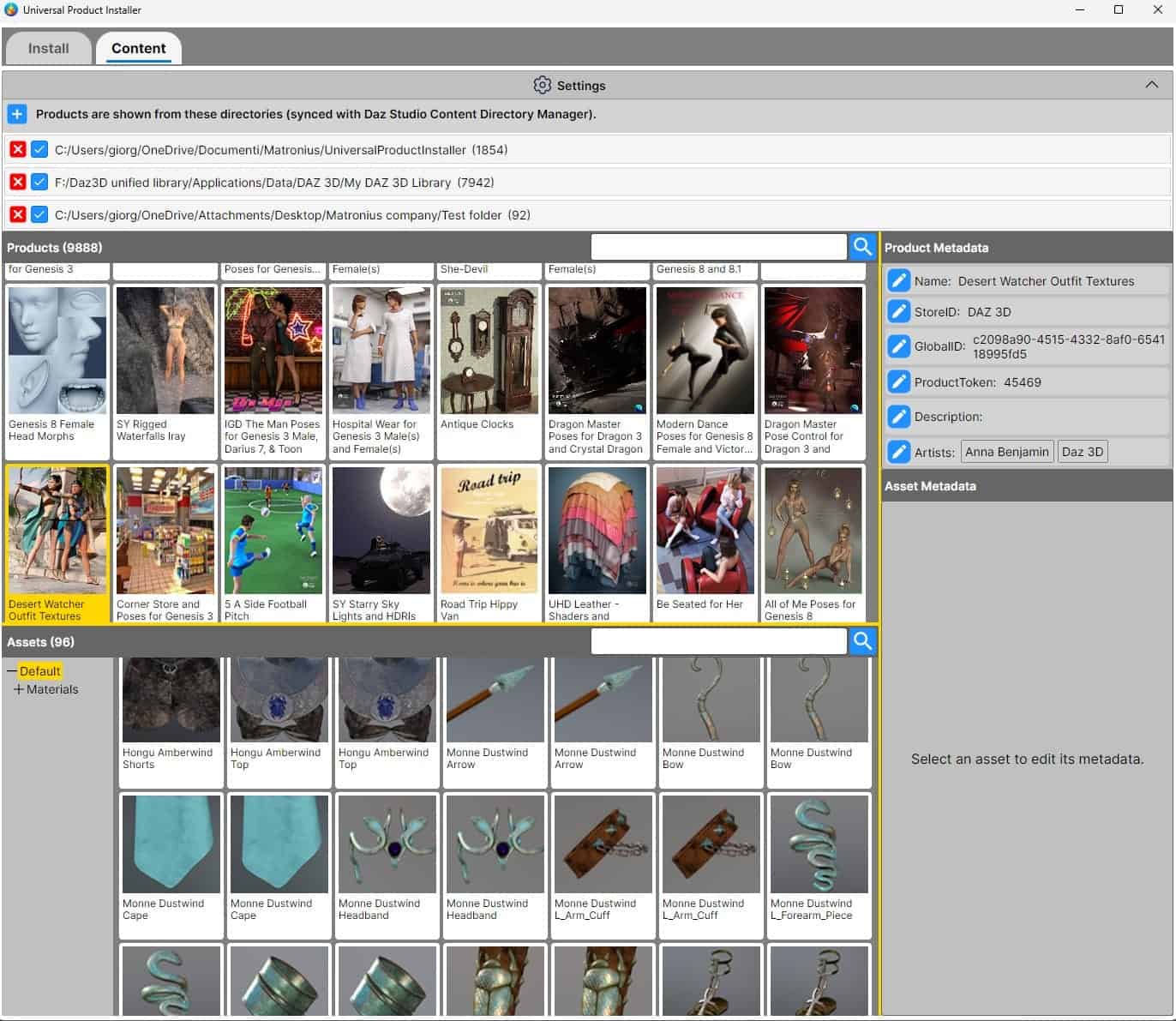Select the Monne Dustwind Headband thumbnail

[387, 844]
